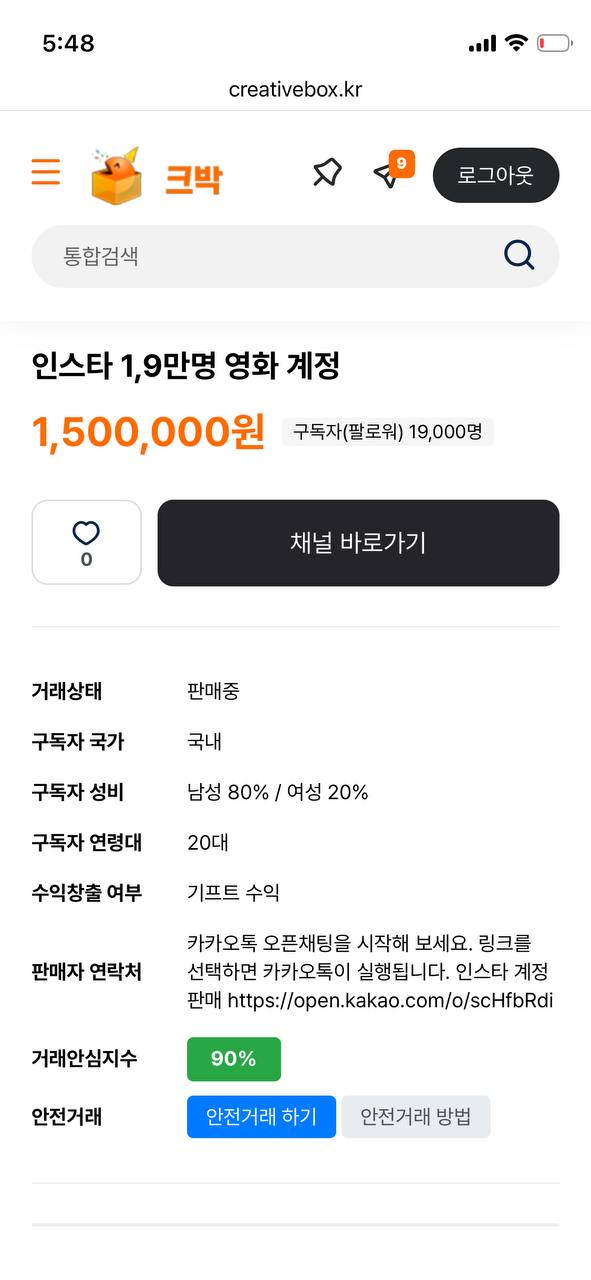The image size is (591, 1280).
Task: Open the 안전거래 방법 guide button
Action: click(x=416, y=1117)
